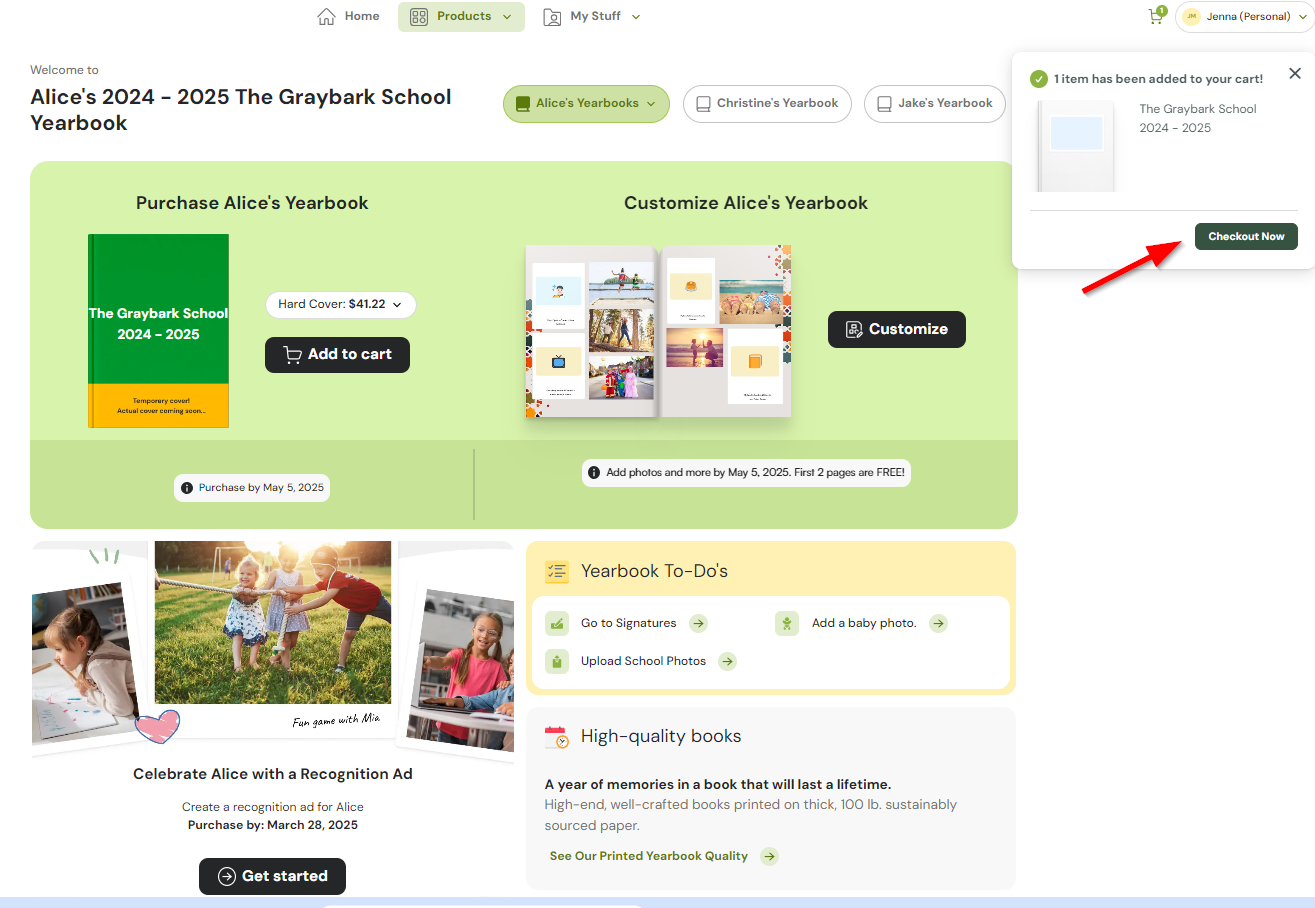Dismiss the cart notification popup
This screenshot has height=908, width=1315.
click(1295, 74)
